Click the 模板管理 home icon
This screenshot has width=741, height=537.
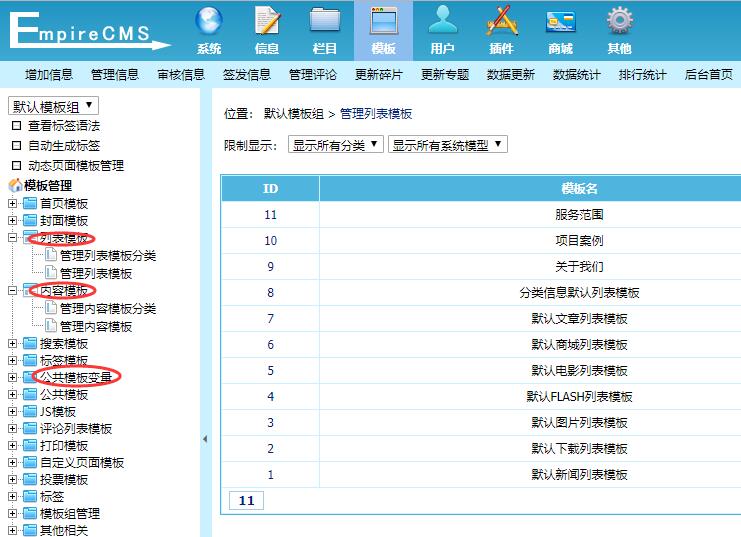coord(16,185)
